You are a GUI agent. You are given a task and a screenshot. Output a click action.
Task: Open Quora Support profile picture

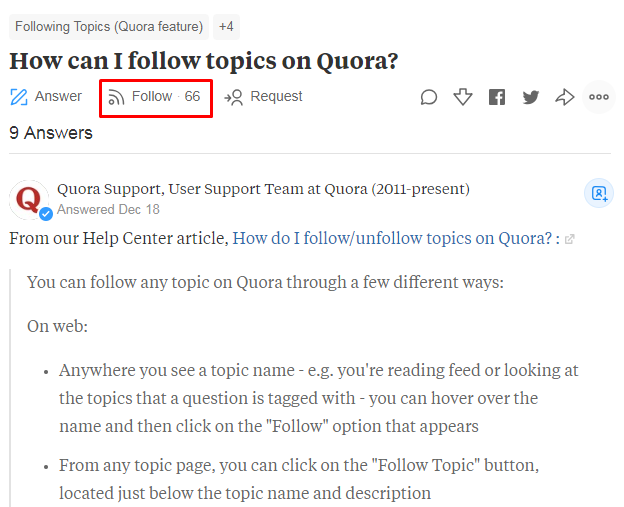30,200
